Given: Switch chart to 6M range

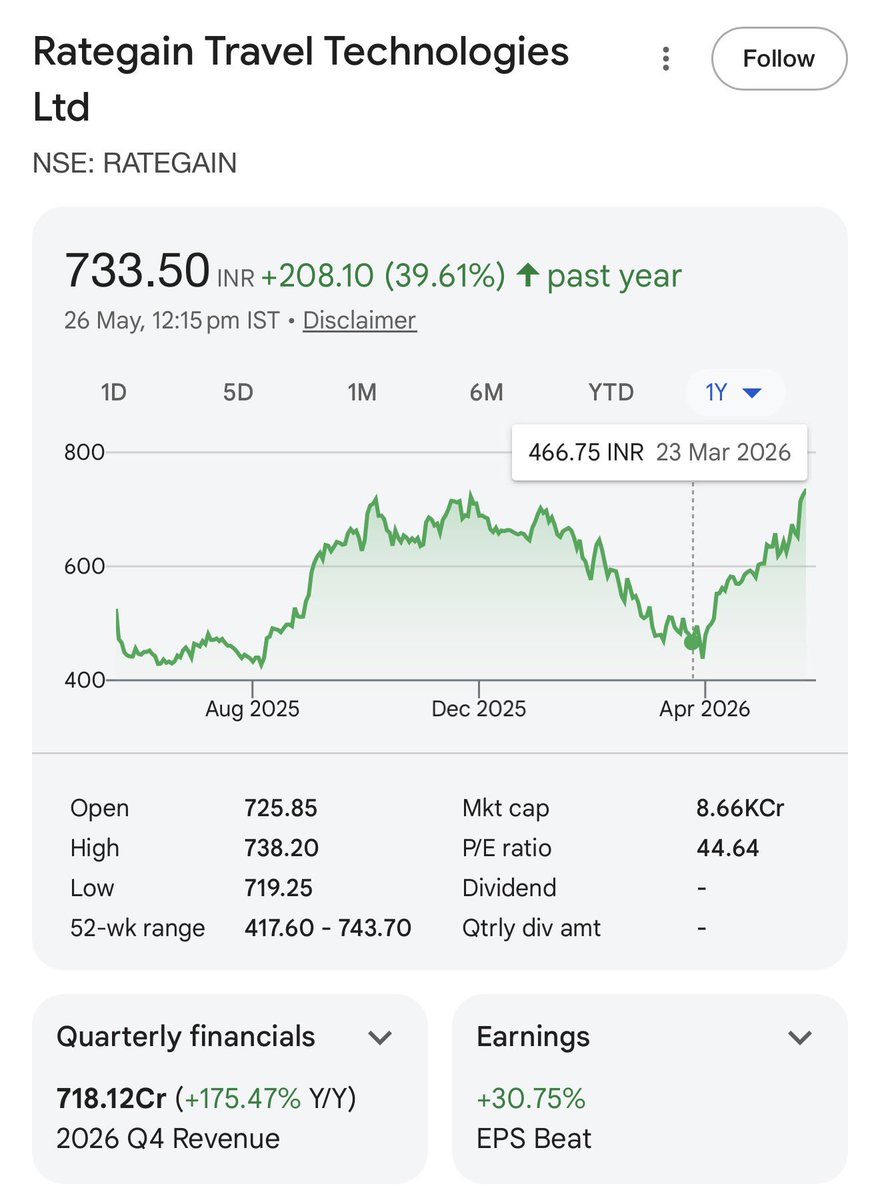Looking at the screenshot, I should tap(486, 392).
